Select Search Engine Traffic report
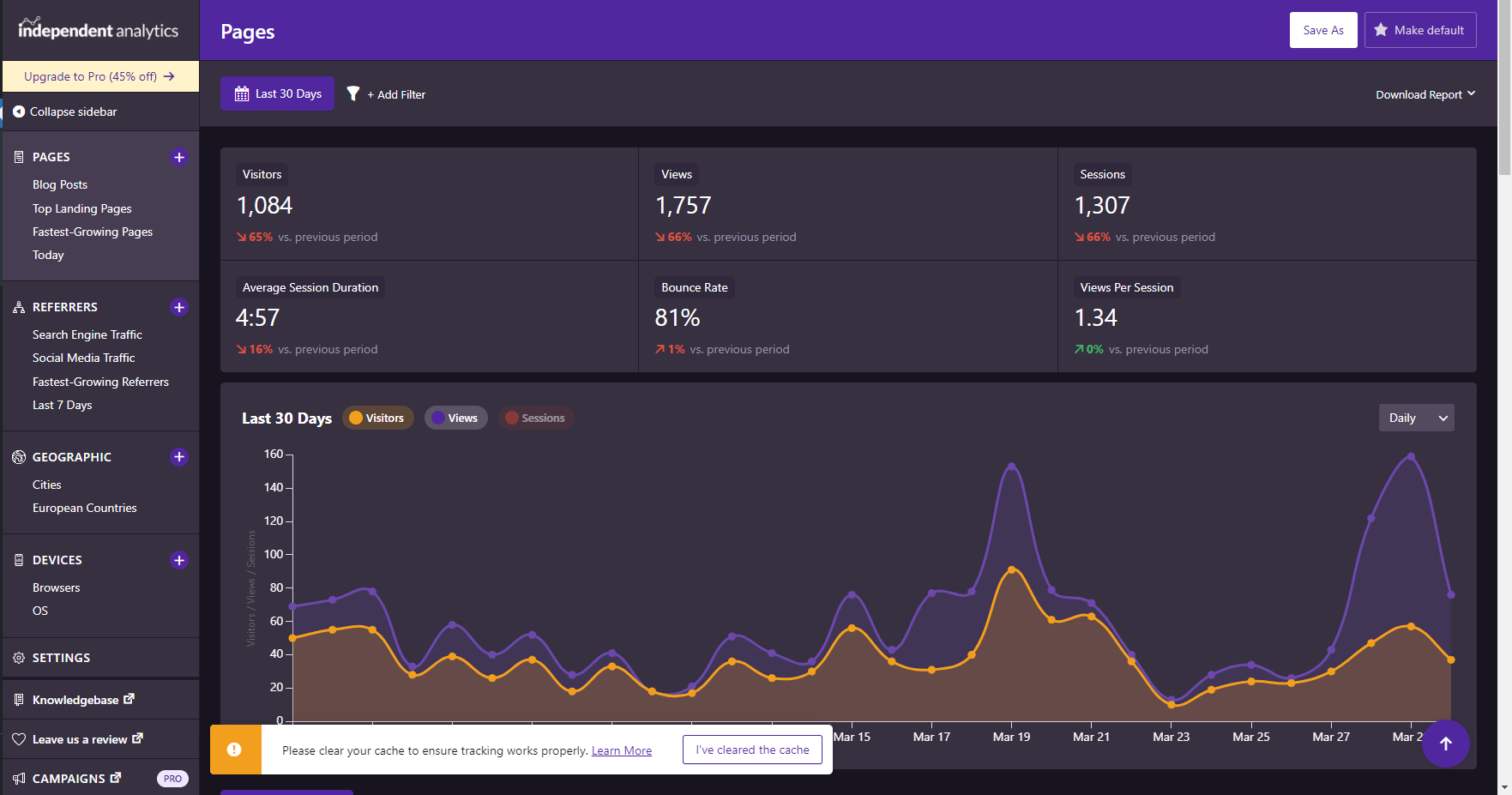The width and height of the screenshot is (1512, 795). (87, 334)
